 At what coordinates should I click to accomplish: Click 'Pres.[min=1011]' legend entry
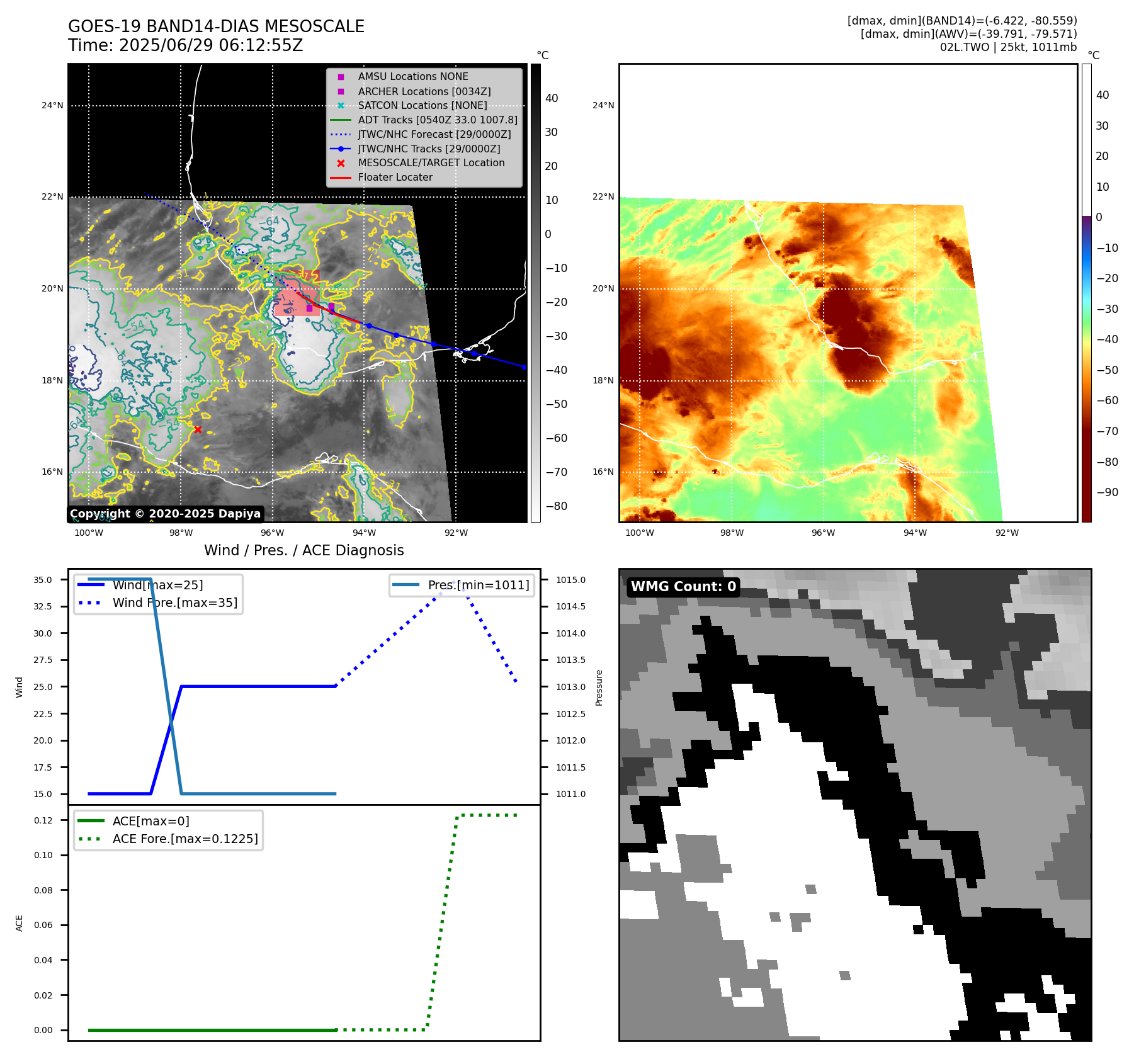[x=479, y=585]
